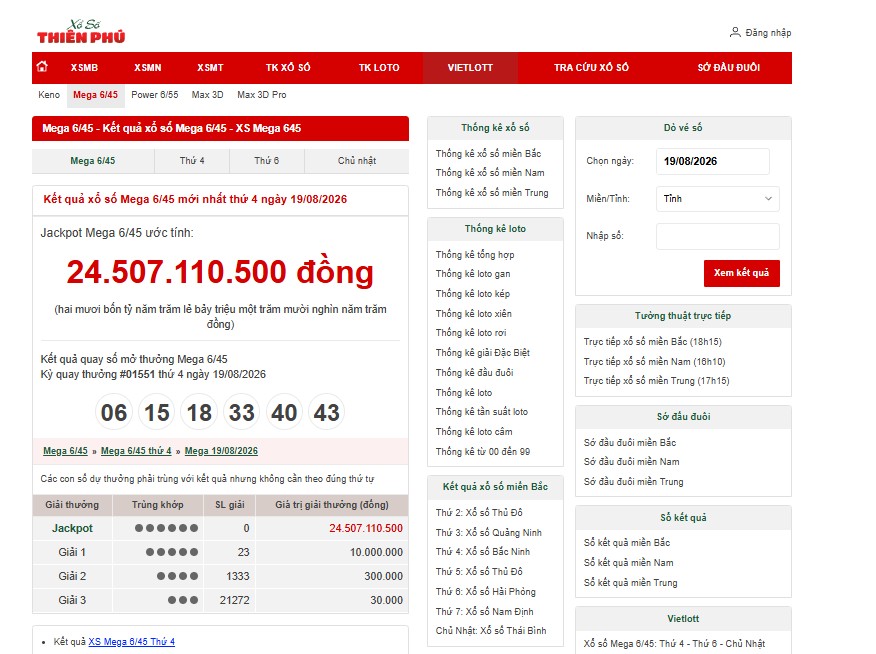
Task: Open Thống kê xổ số miền Trung
Action: [492, 193]
